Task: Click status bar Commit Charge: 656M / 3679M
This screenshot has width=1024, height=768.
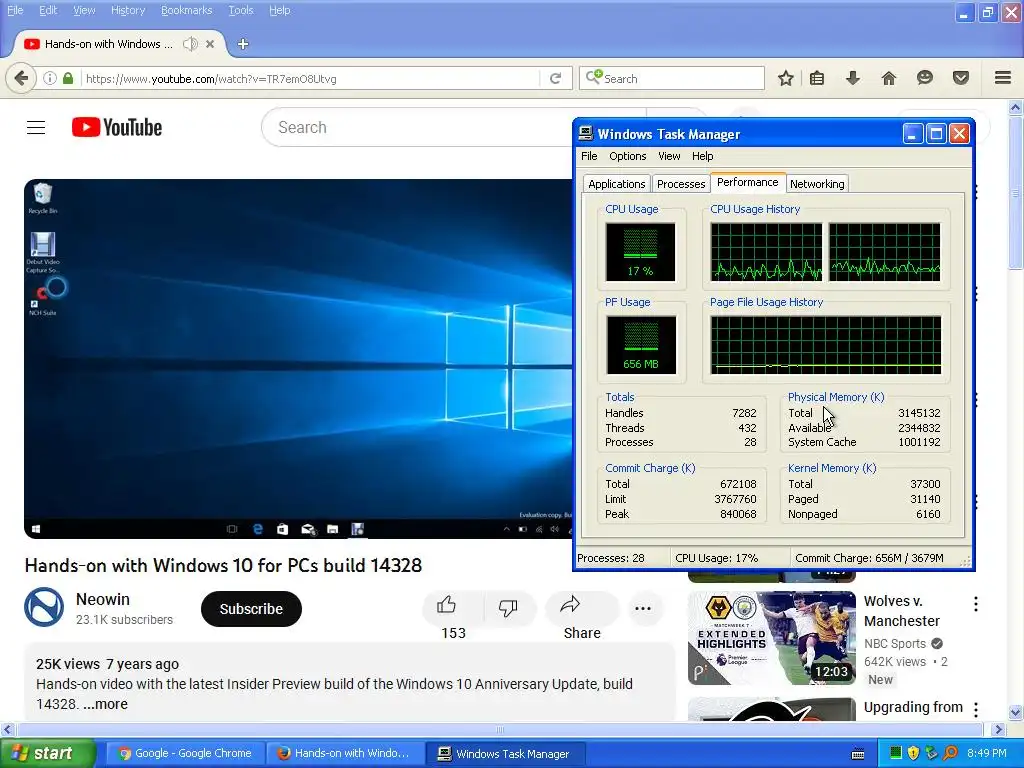Action: [869, 558]
